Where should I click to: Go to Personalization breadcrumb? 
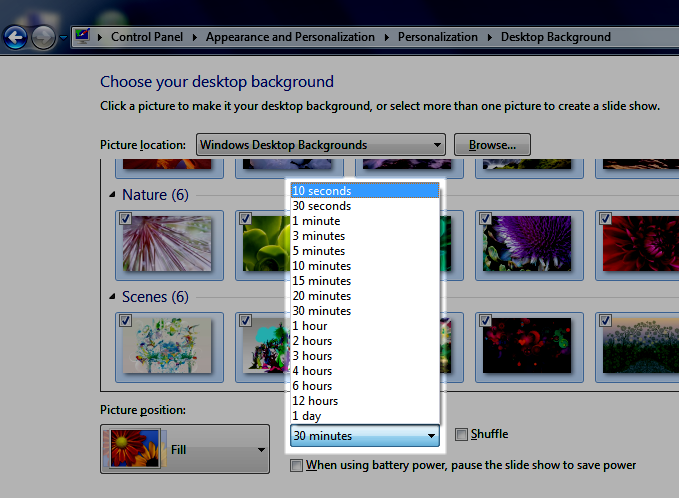pos(437,37)
